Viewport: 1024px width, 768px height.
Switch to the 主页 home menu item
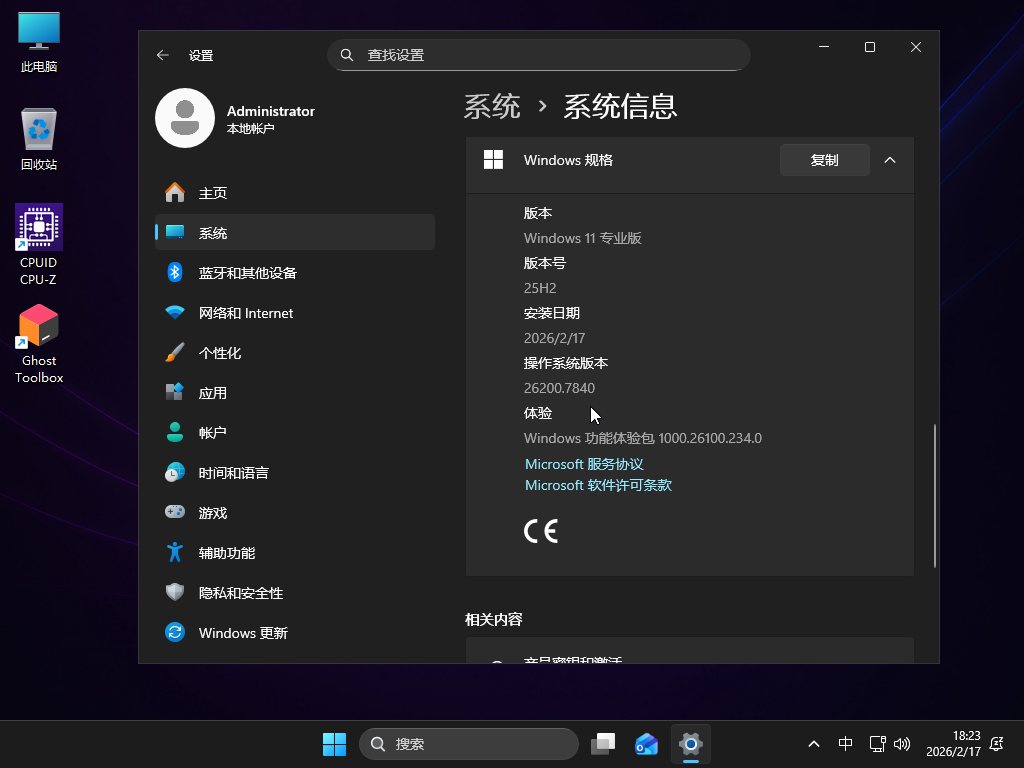tap(213, 193)
